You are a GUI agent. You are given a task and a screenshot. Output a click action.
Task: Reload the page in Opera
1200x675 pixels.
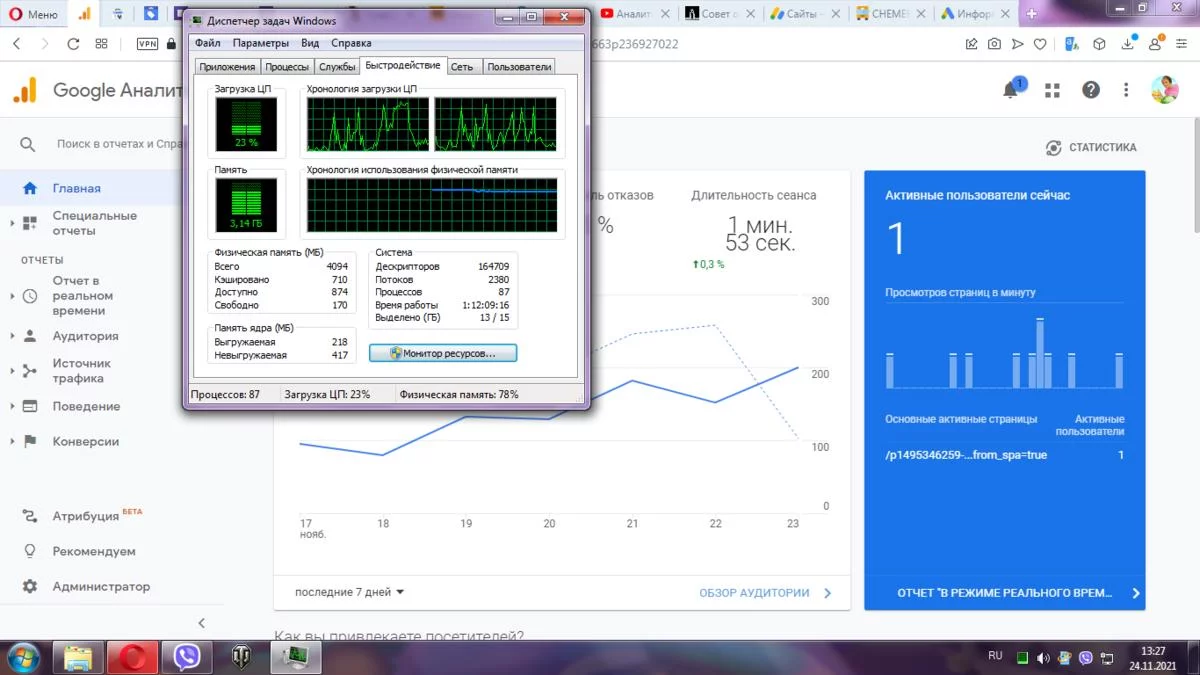click(x=73, y=44)
